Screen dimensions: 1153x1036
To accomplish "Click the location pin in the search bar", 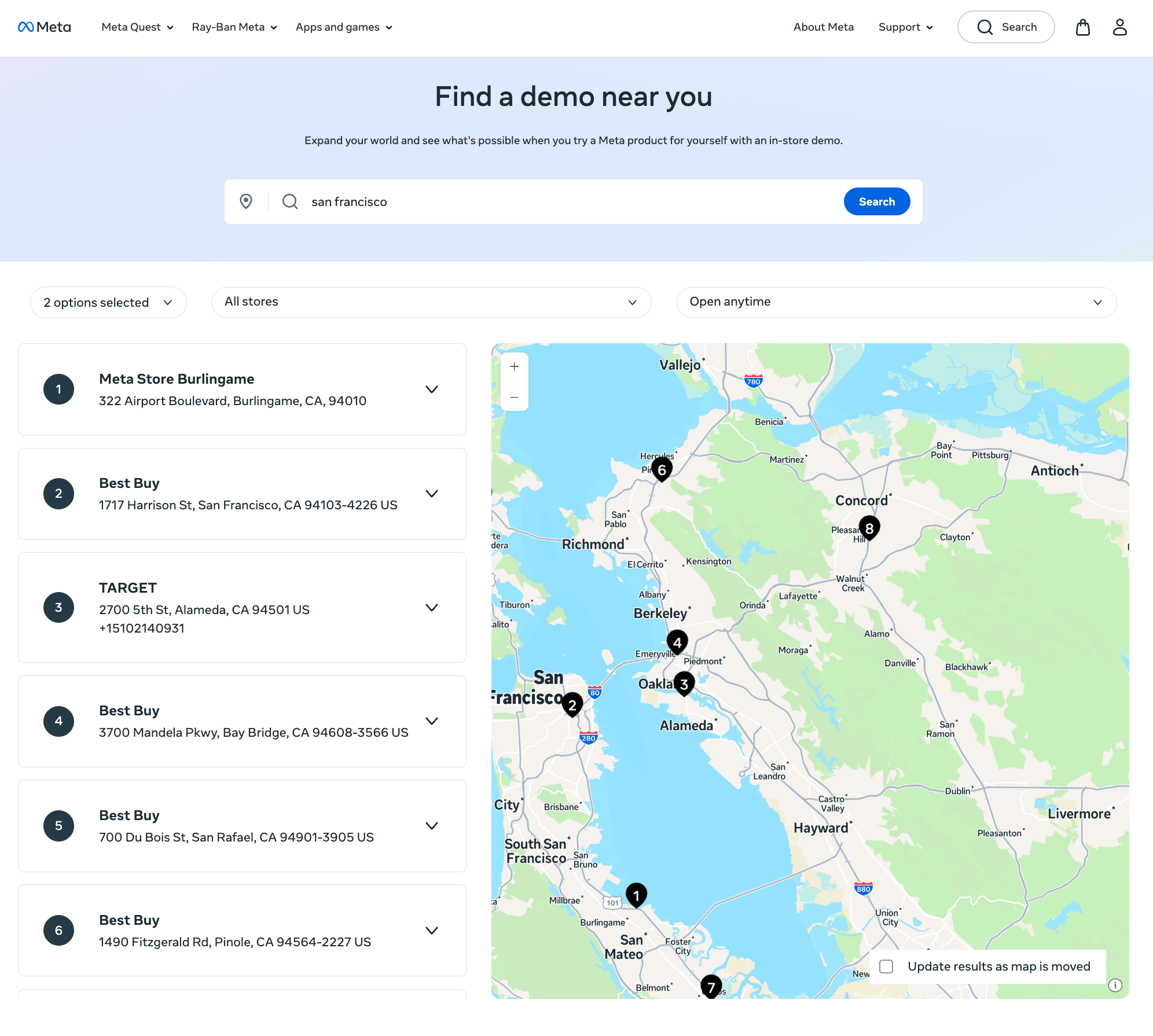I will [247, 201].
